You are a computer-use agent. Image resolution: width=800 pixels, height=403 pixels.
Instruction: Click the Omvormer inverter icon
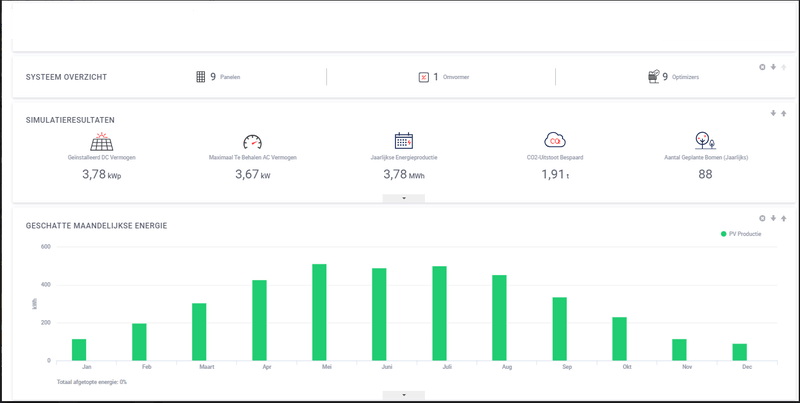point(423,77)
